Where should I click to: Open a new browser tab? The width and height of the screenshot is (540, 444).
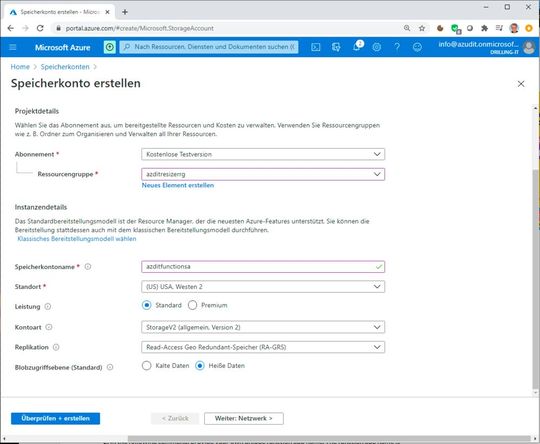[x=125, y=12]
